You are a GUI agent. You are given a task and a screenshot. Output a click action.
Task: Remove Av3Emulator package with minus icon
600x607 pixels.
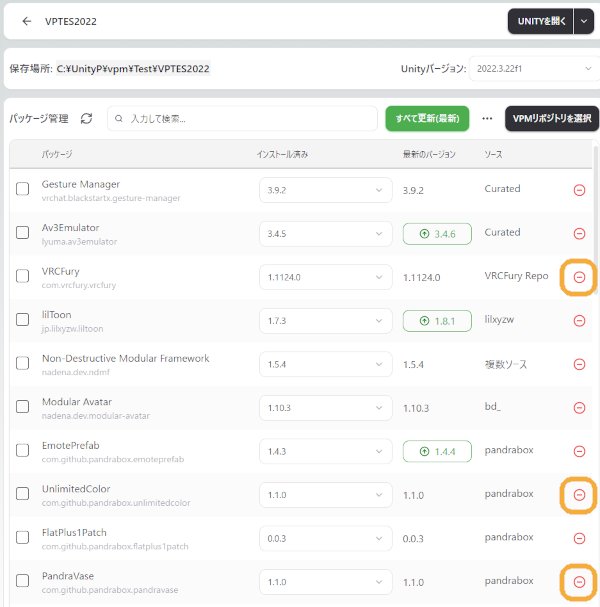click(x=579, y=234)
